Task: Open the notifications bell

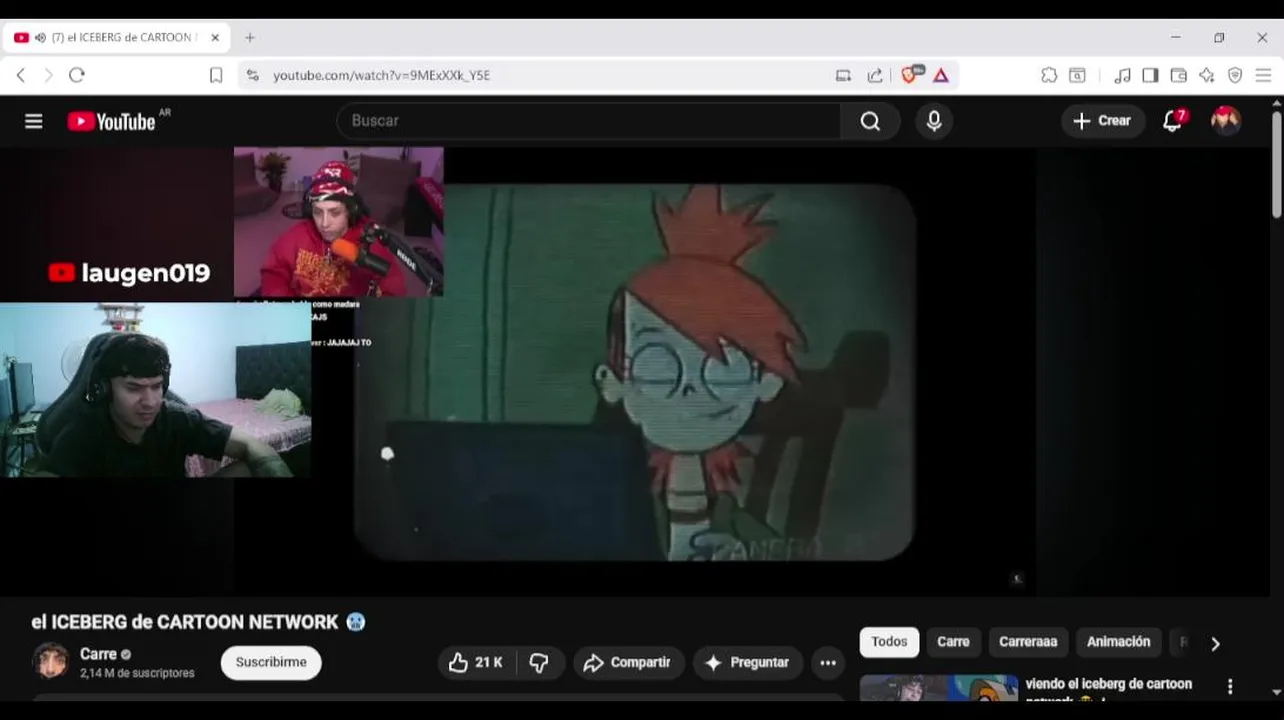Action: point(1173,121)
